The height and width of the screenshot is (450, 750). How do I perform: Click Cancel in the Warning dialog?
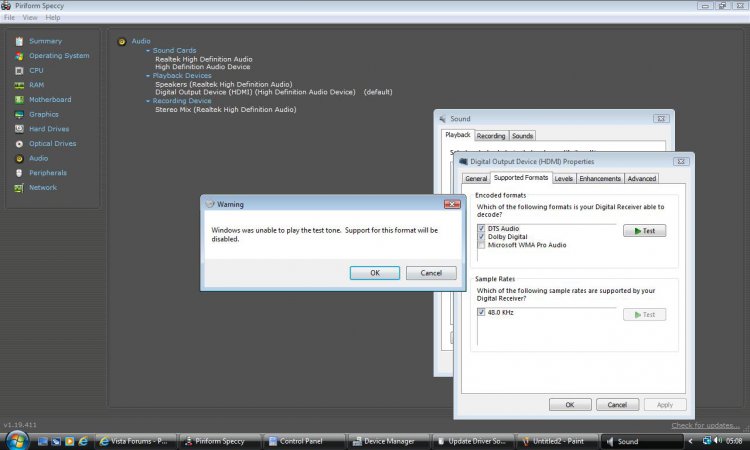[431, 273]
